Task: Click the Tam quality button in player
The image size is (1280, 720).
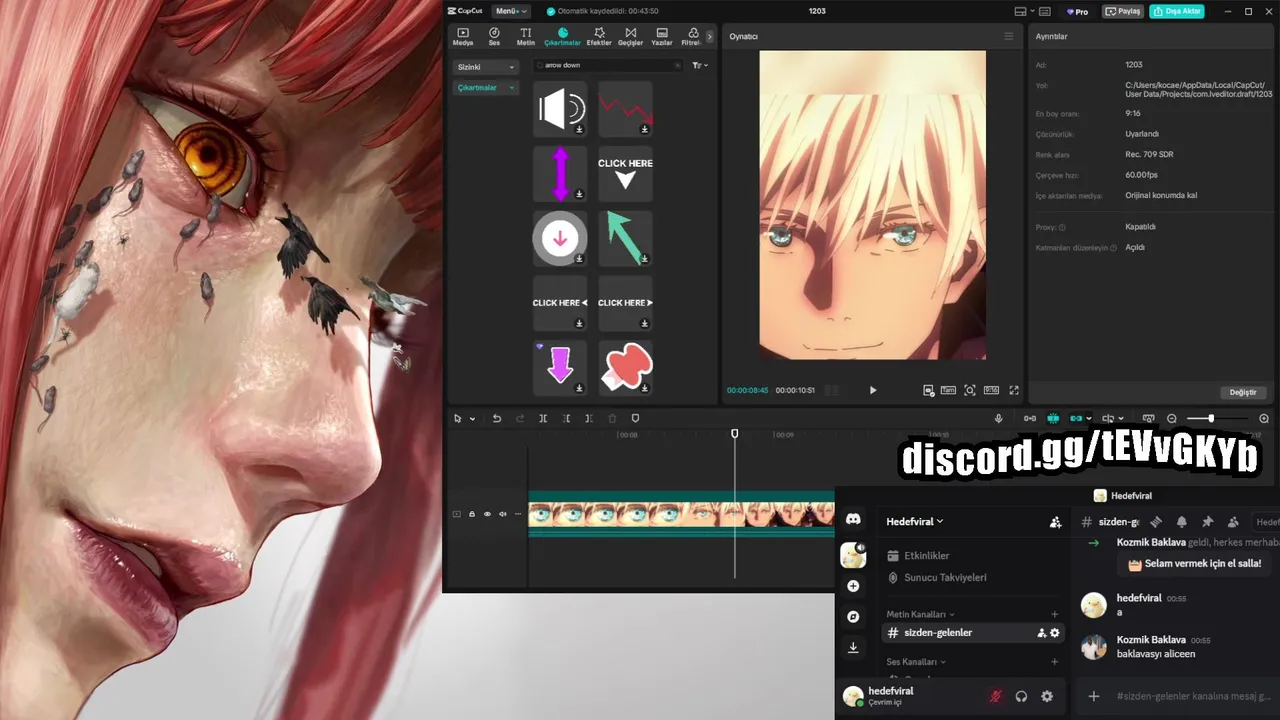Action: click(948, 390)
